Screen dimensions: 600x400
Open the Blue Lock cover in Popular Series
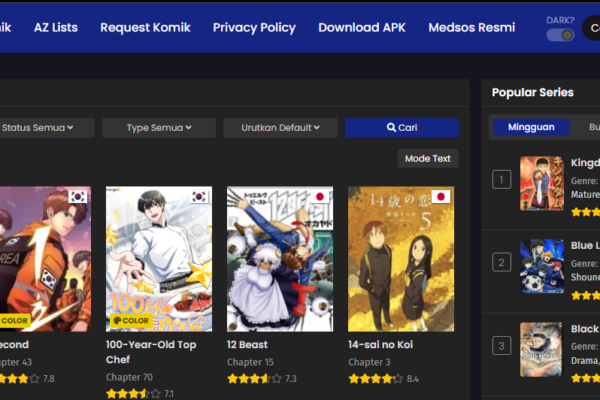541,266
